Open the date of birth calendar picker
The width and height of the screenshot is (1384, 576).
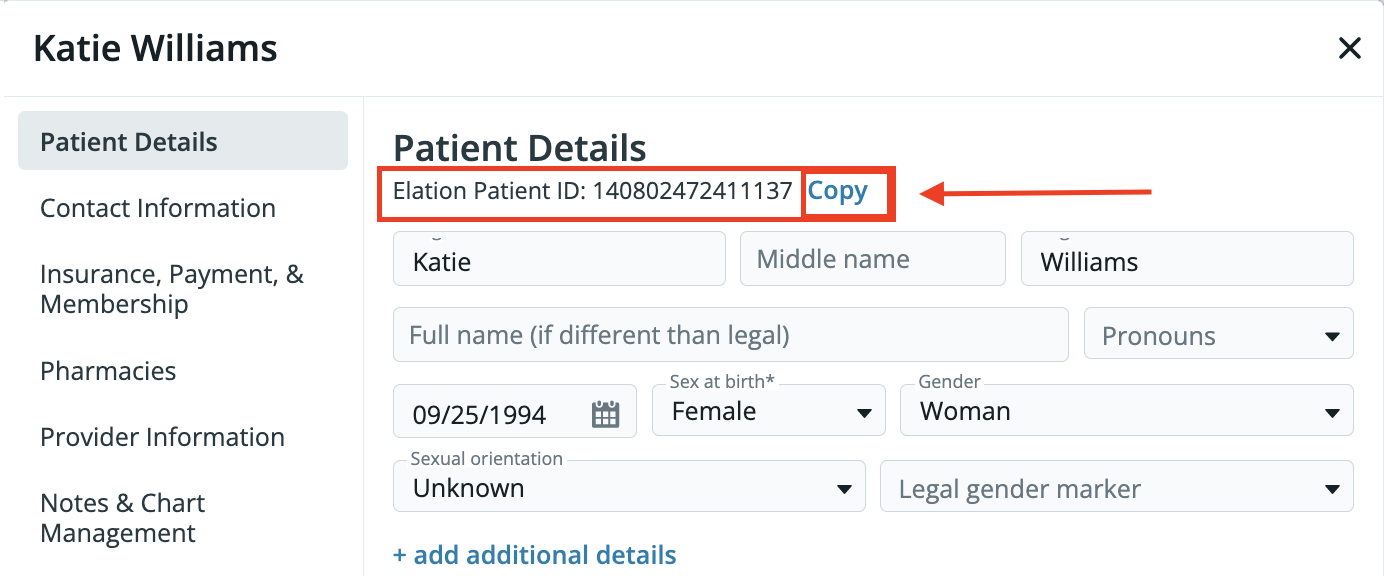pos(606,414)
